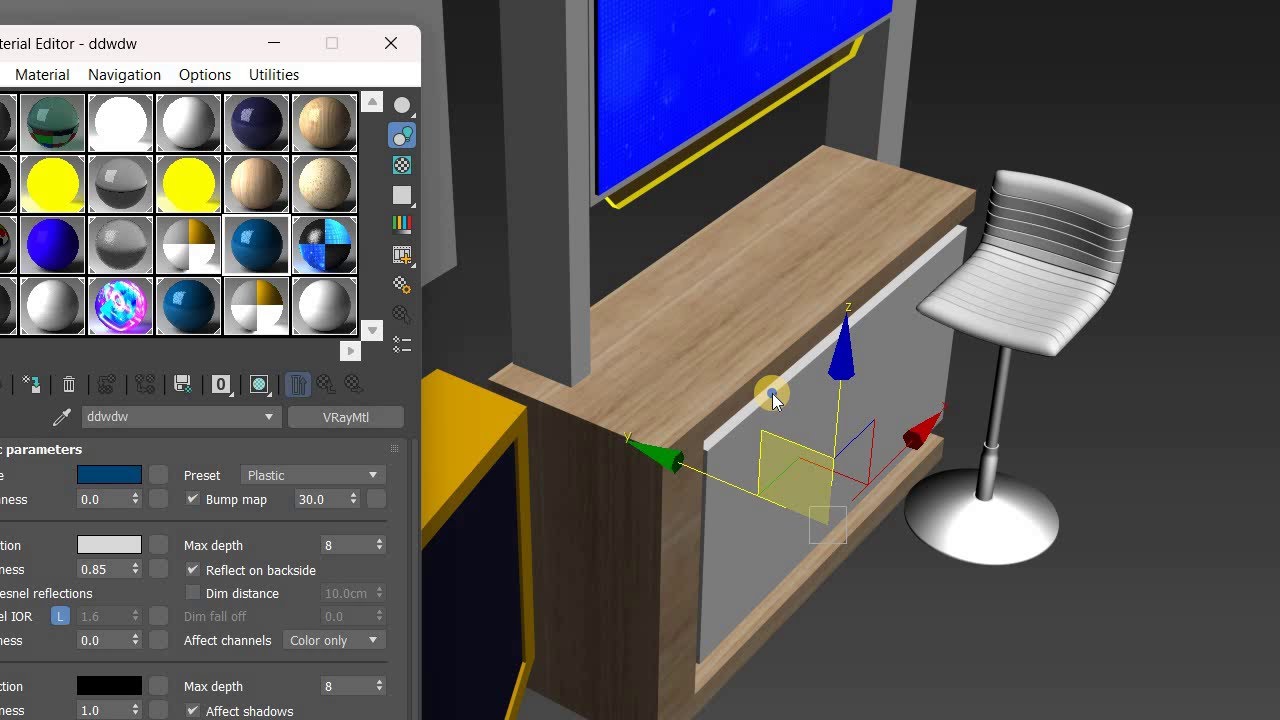Open Material/Map Navigator icon
Image resolution: width=1280 pixels, height=720 pixels.
click(x=402, y=345)
